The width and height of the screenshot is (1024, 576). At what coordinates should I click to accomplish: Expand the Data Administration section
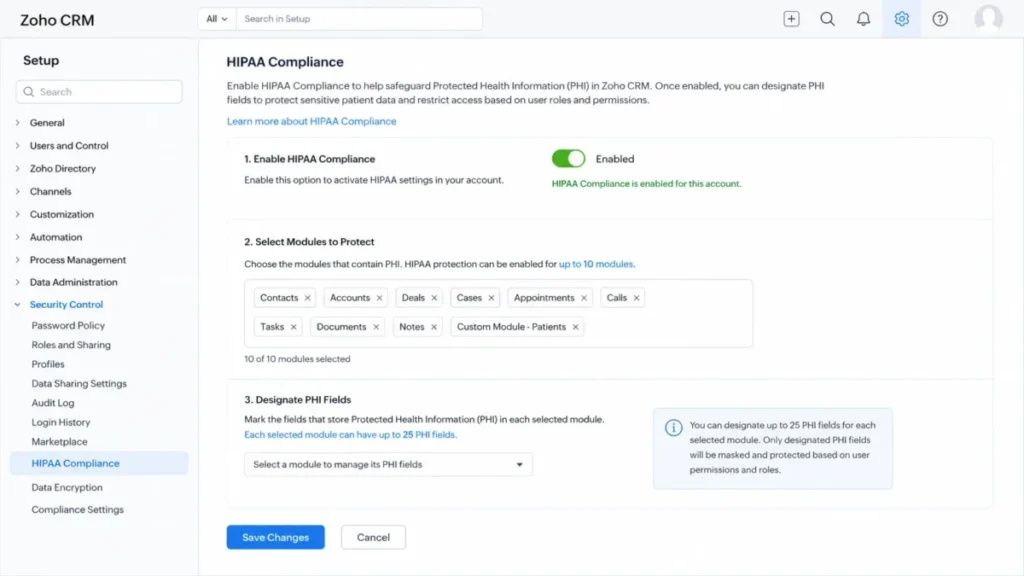pos(18,282)
